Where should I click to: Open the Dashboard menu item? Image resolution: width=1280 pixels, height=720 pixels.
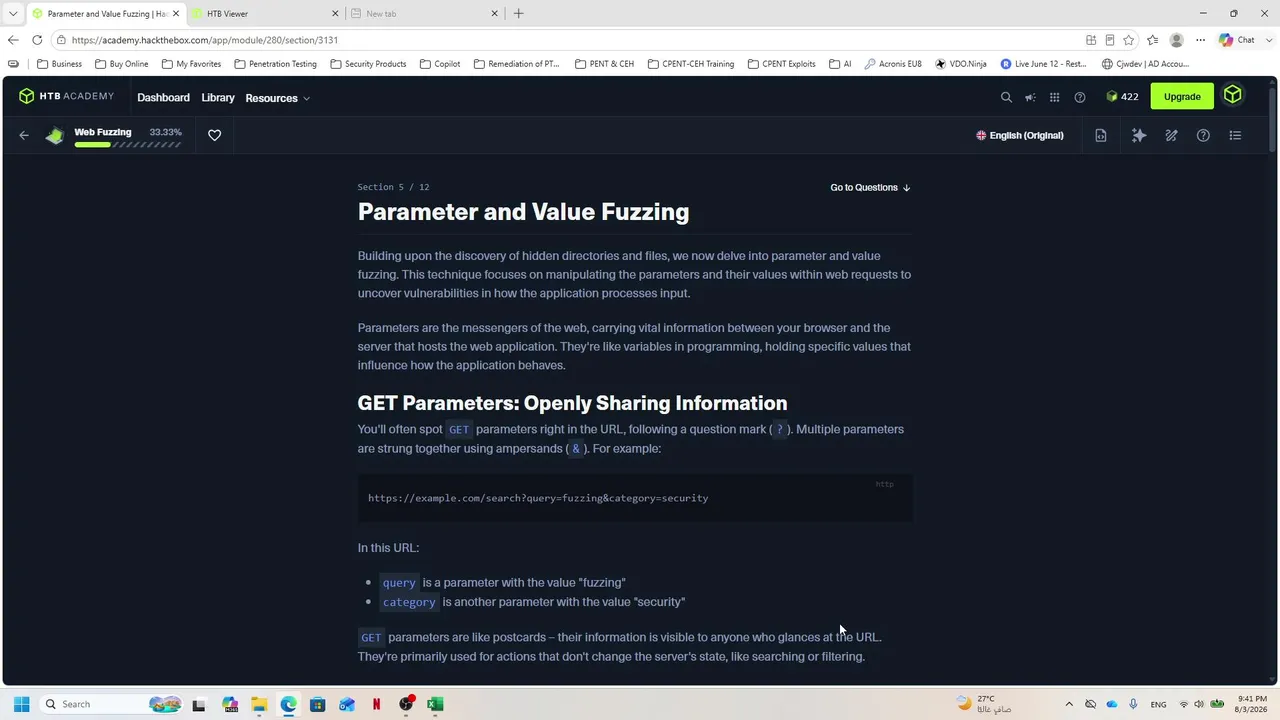click(x=163, y=98)
